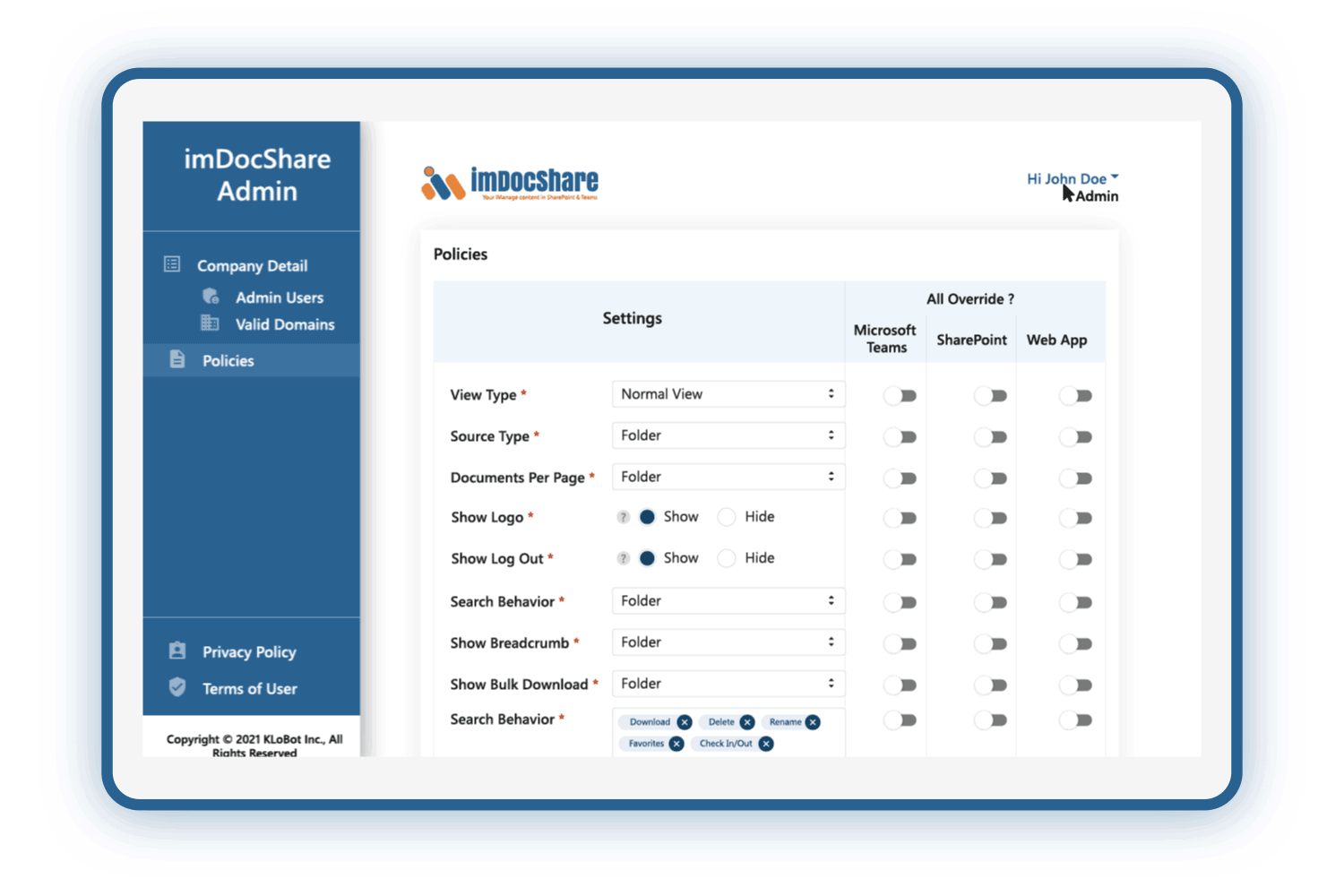Click the Terms of User shield icon
1344x896 pixels.
coord(177,687)
